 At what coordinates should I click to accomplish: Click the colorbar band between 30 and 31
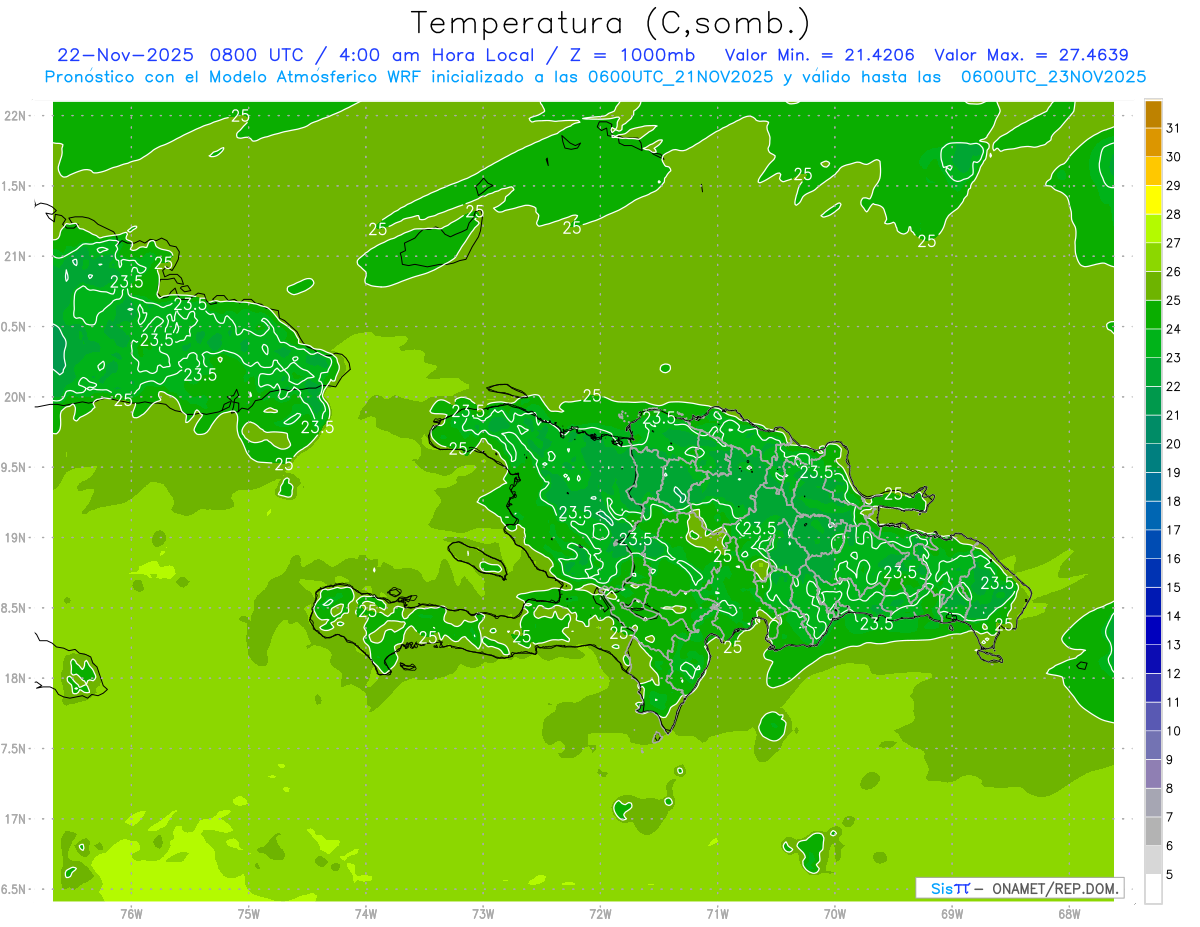[1153, 143]
